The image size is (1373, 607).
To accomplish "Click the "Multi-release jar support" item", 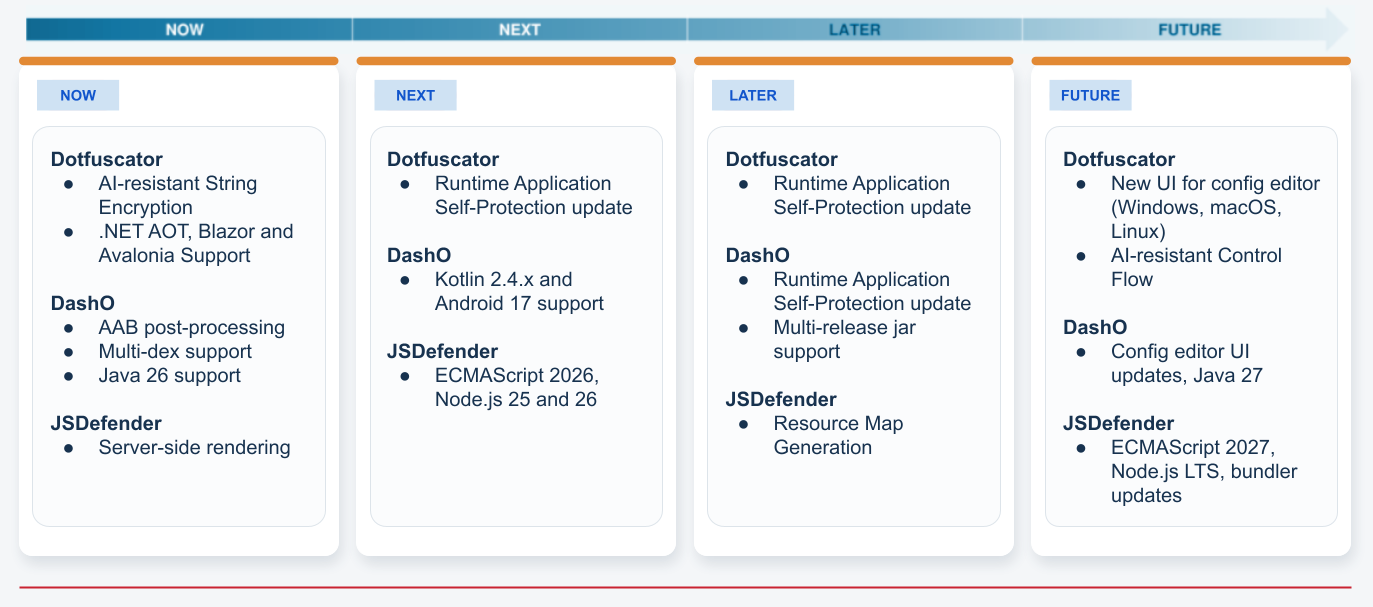I will pyautogui.click(x=844, y=339).
